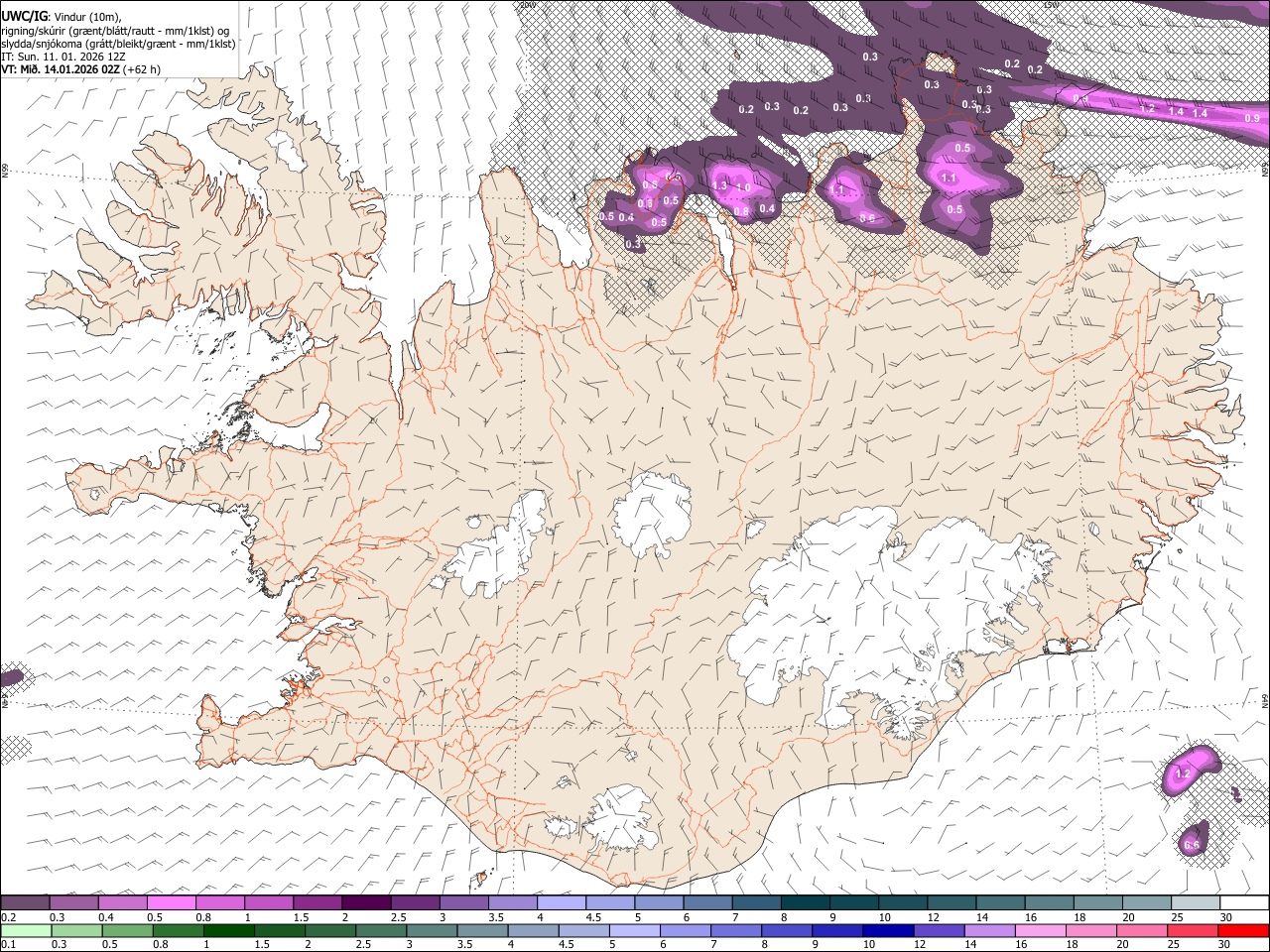Click the '0.8' snowfall value on north coast
This screenshot has width=1270, height=952.
tap(741, 210)
